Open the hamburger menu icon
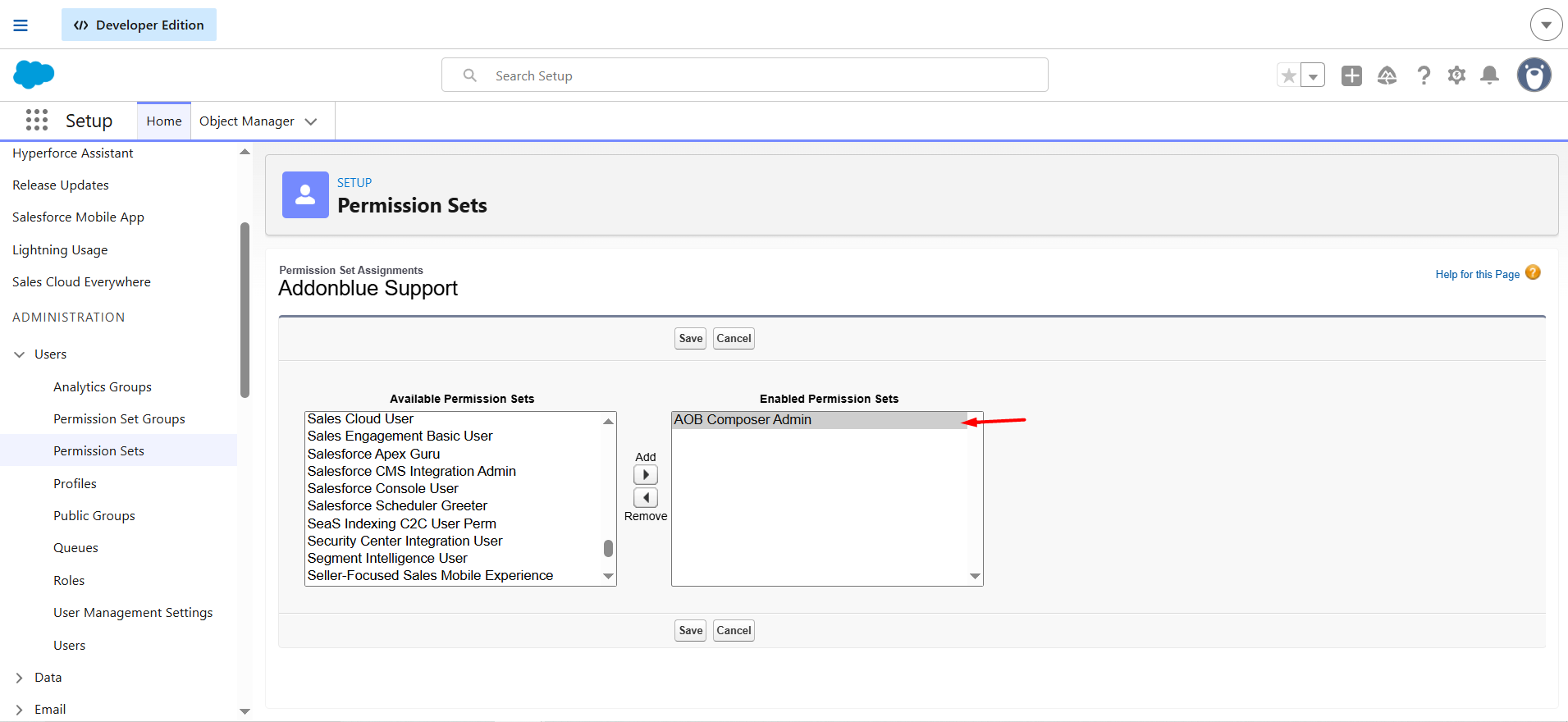 click(21, 25)
